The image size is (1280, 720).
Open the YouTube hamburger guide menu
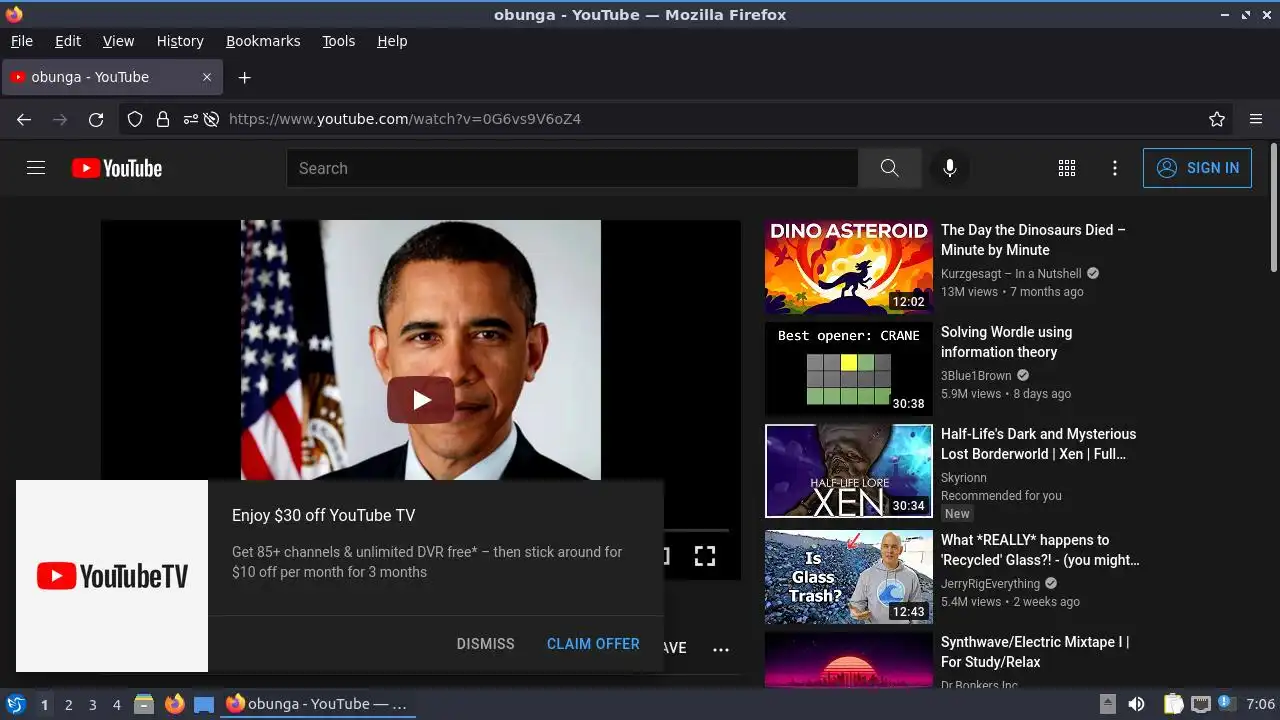pyautogui.click(x=36, y=168)
